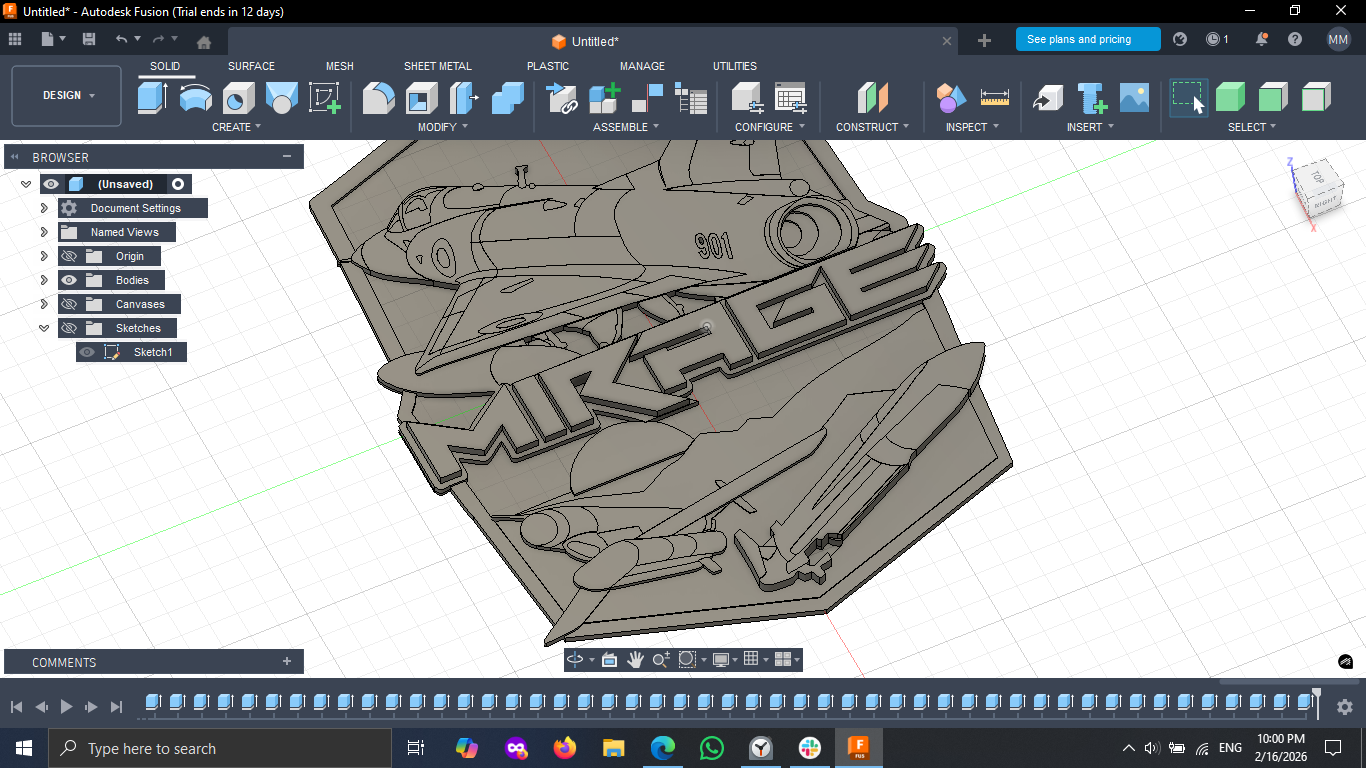
Task: Click the Windows taskbar search box
Action: 220,748
